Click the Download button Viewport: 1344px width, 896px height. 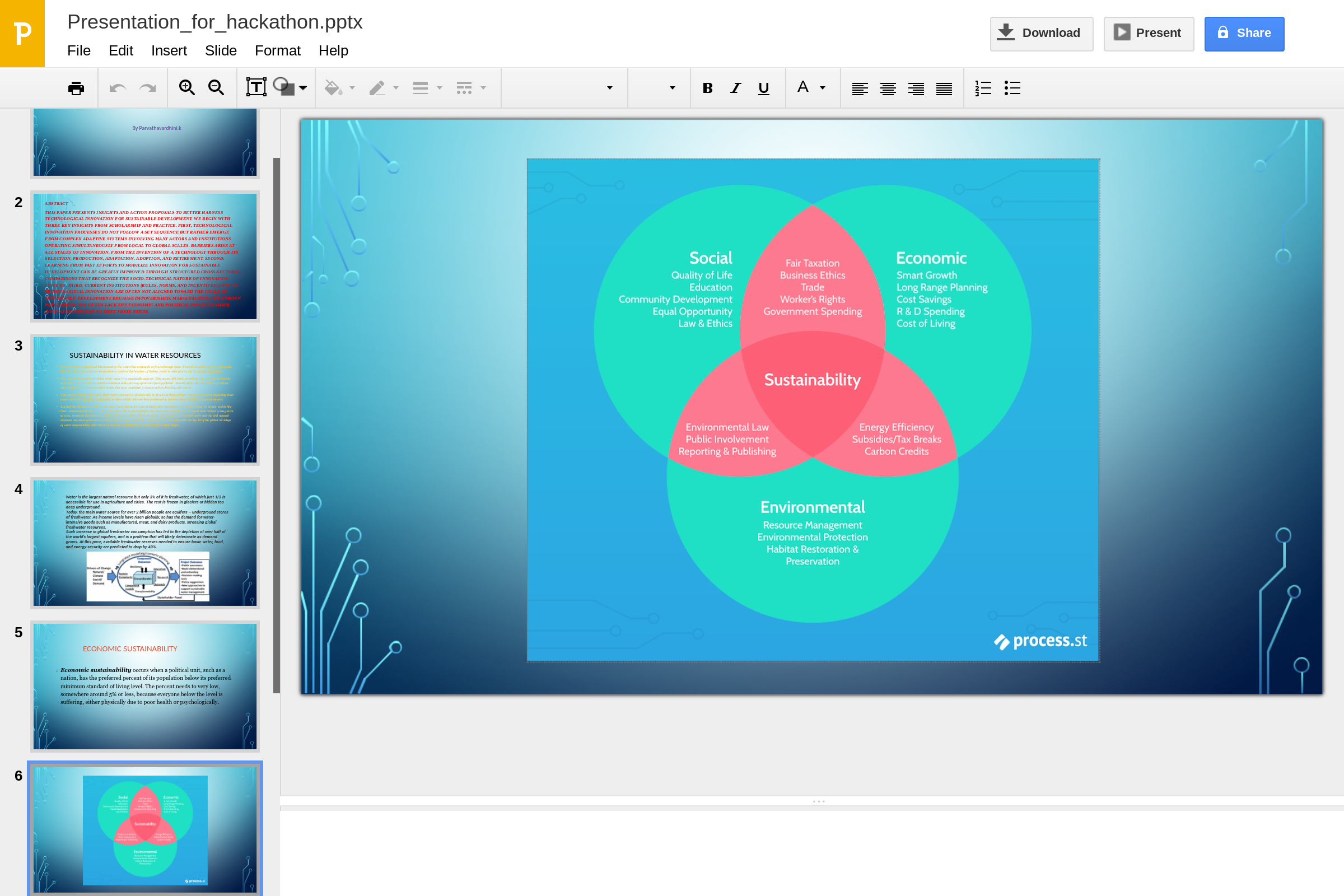pos(1041,33)
